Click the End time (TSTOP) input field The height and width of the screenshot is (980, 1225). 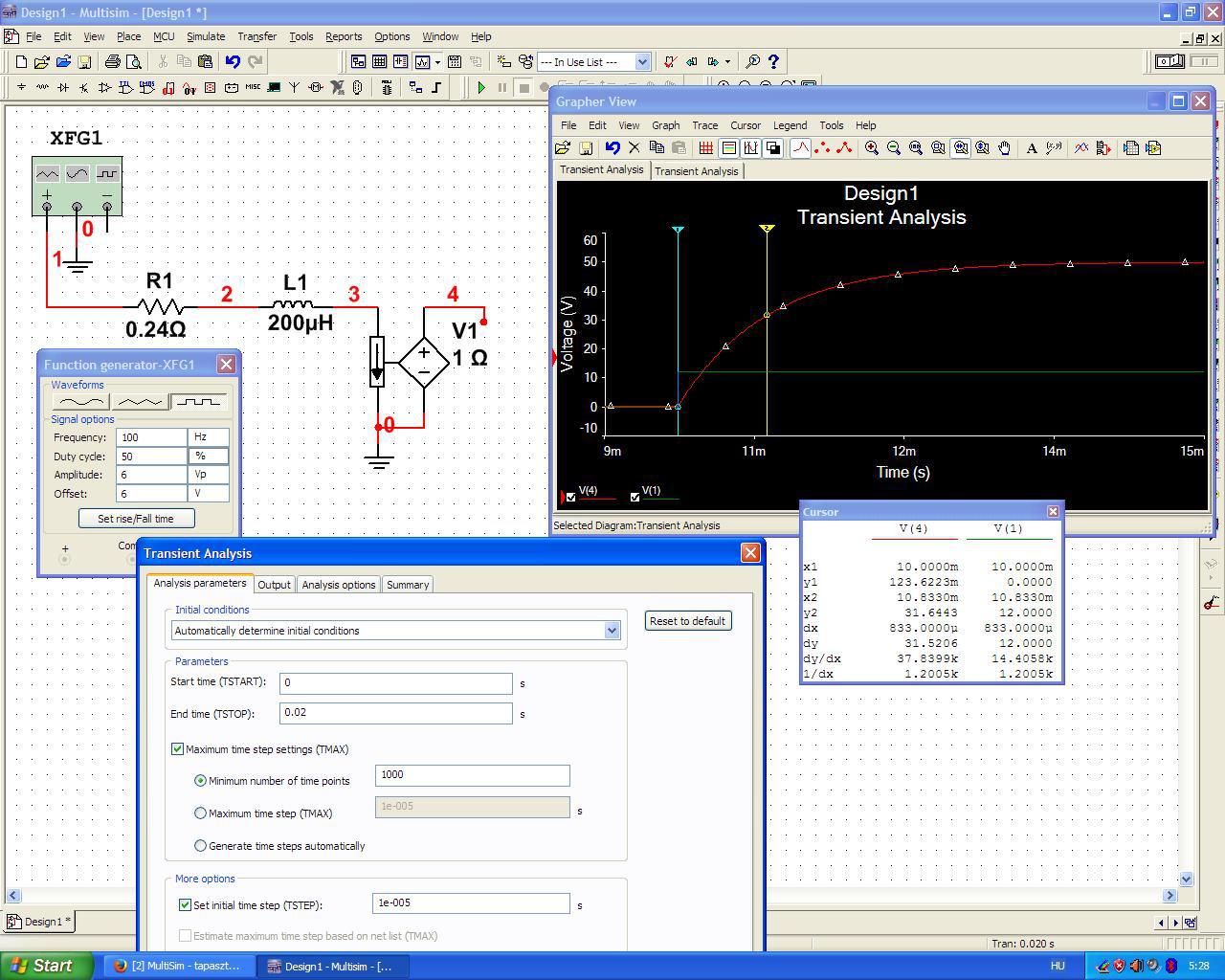[x=395, y=713]
